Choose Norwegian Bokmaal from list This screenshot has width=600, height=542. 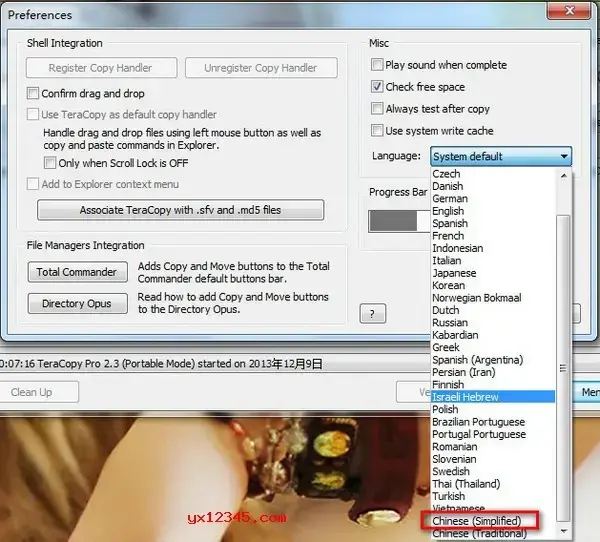[493, 298]
